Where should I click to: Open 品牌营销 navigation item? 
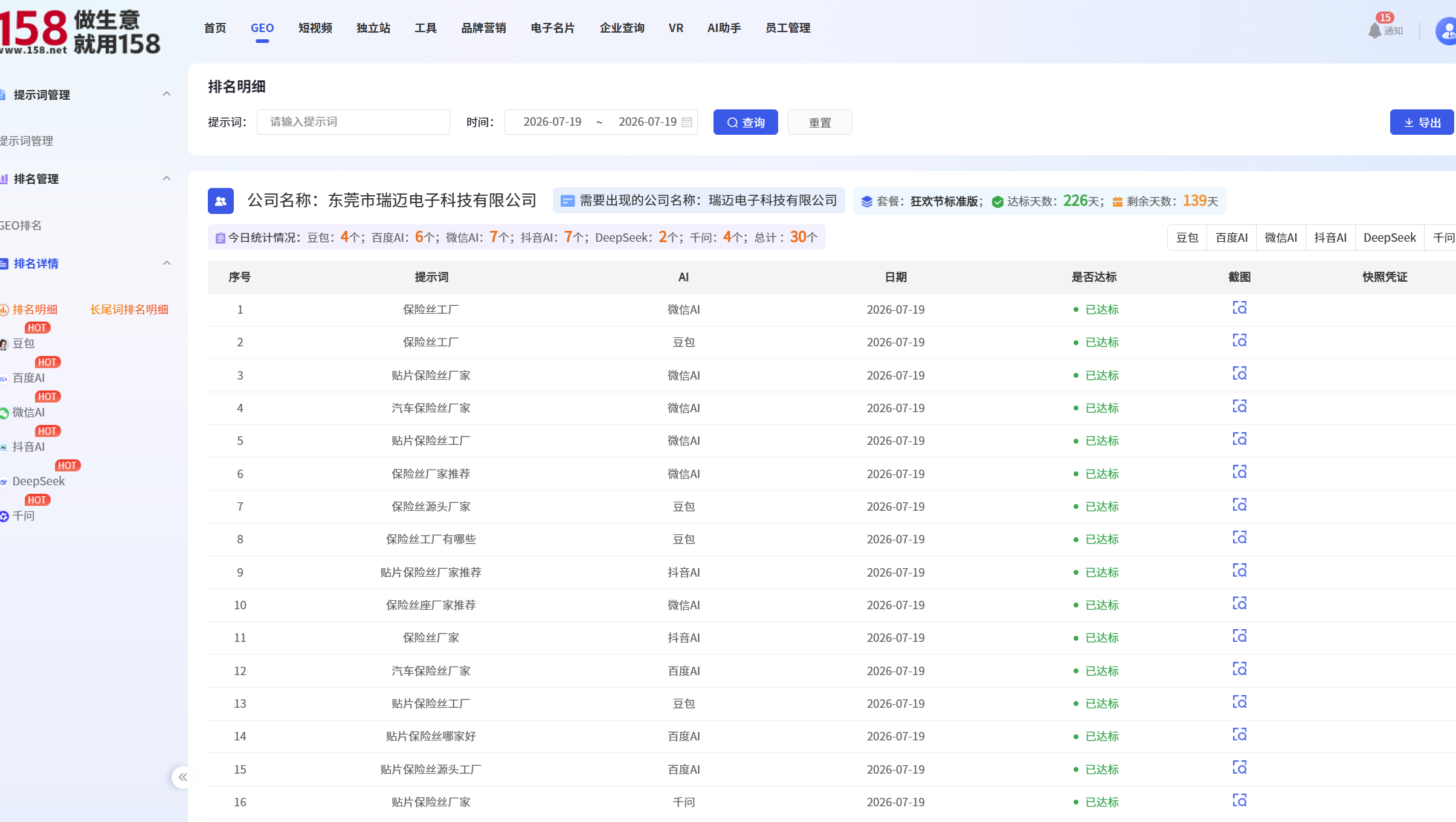[484, 28]
